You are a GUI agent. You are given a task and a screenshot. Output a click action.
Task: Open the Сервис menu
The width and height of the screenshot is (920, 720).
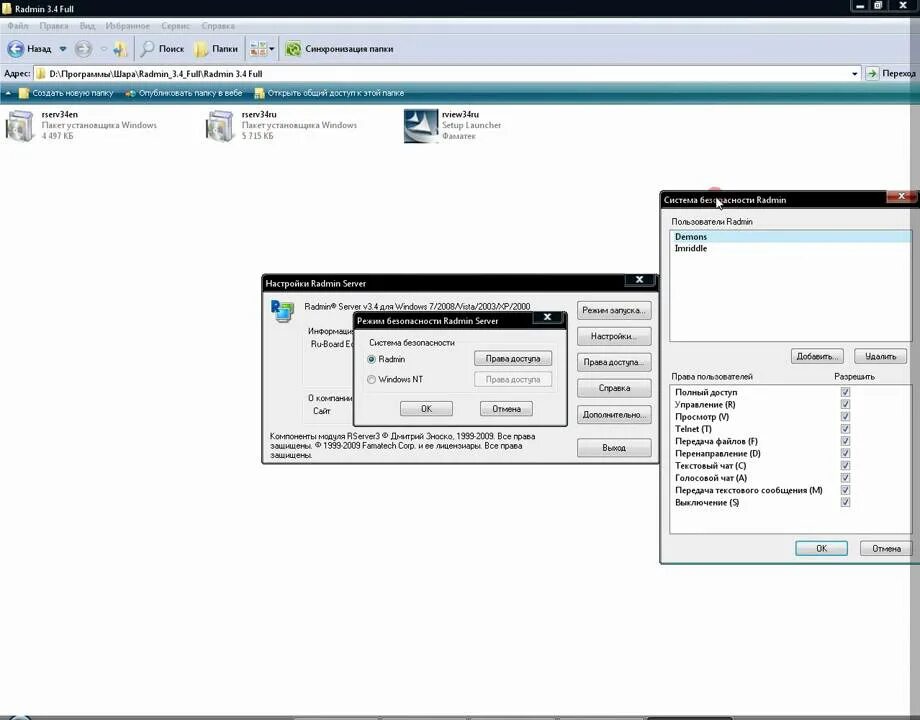click(175, 26)
